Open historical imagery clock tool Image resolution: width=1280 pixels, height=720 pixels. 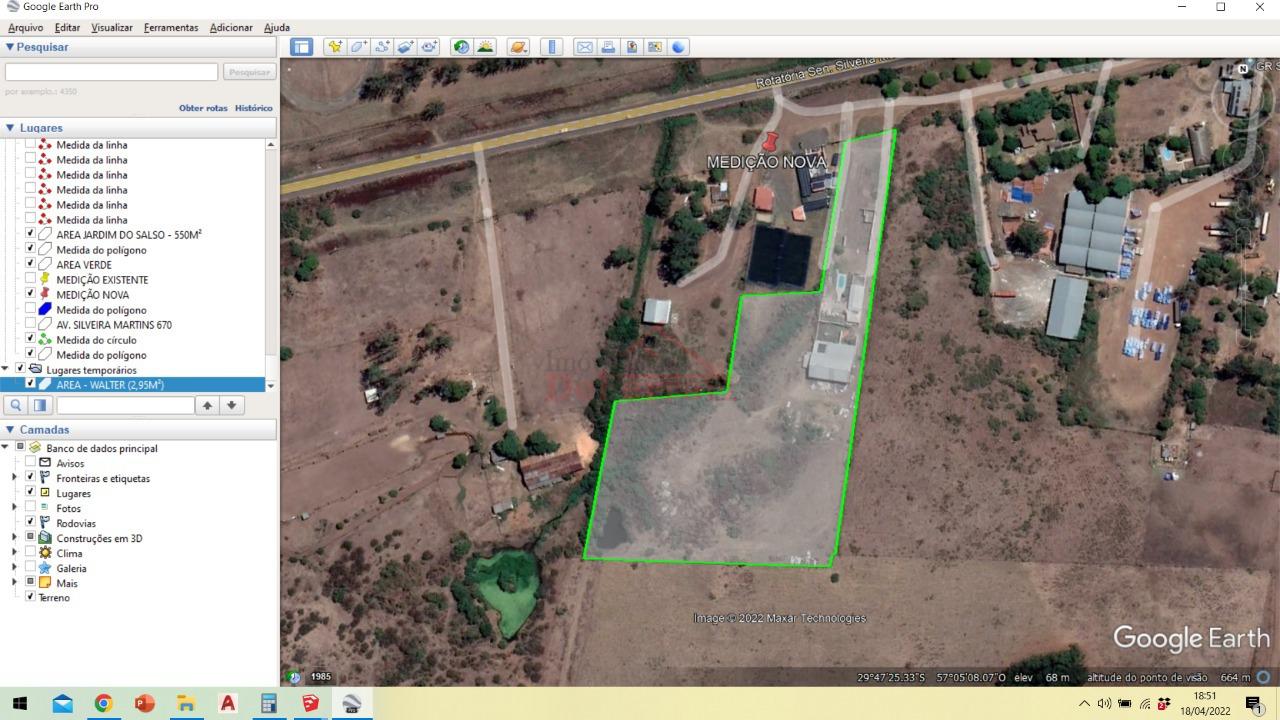(x=461, y=47)
